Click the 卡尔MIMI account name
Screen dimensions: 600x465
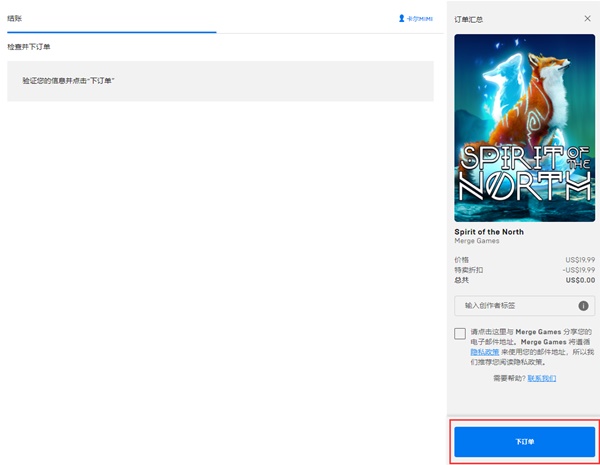tap(420, 19)
